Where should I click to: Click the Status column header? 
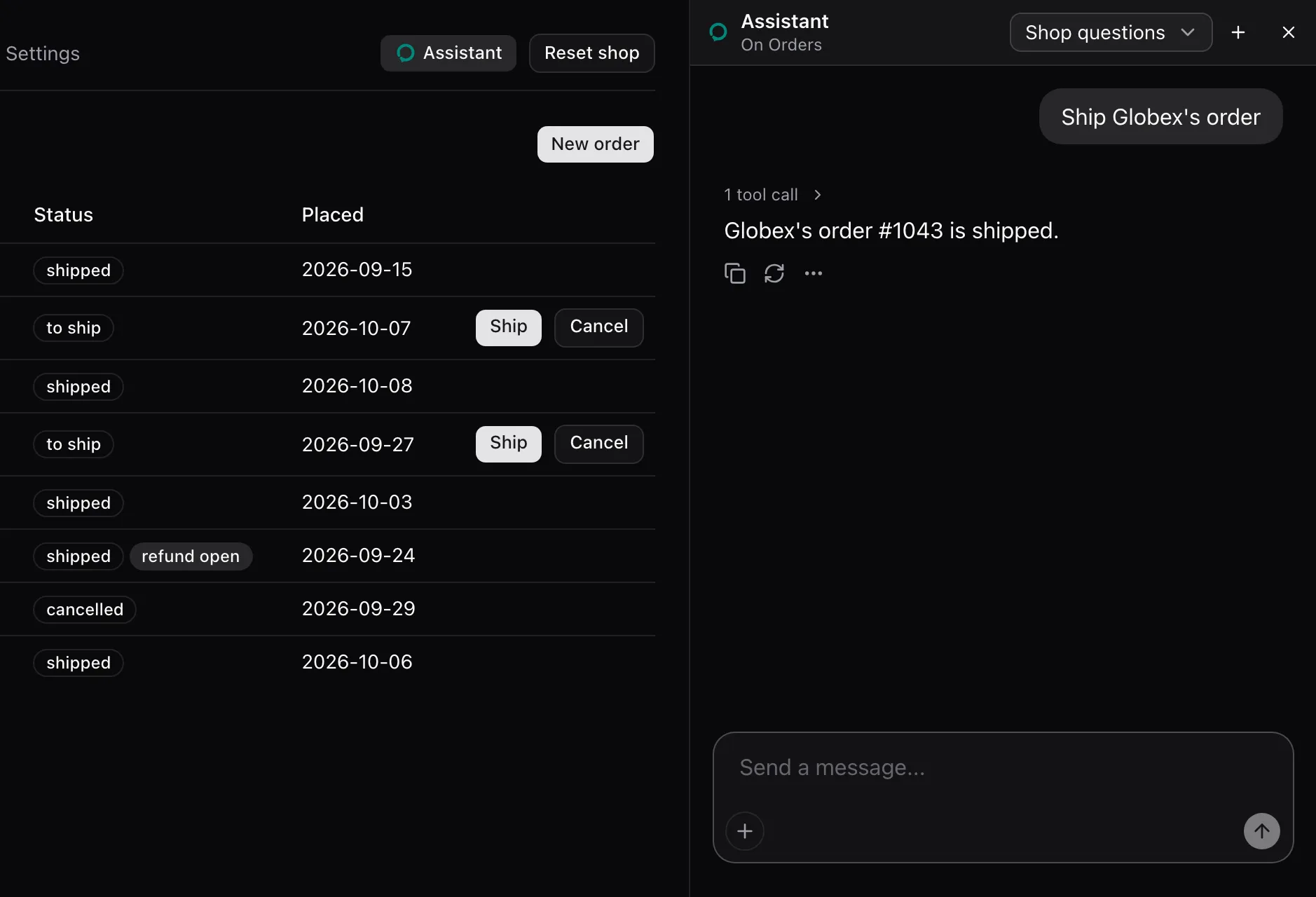64,214
